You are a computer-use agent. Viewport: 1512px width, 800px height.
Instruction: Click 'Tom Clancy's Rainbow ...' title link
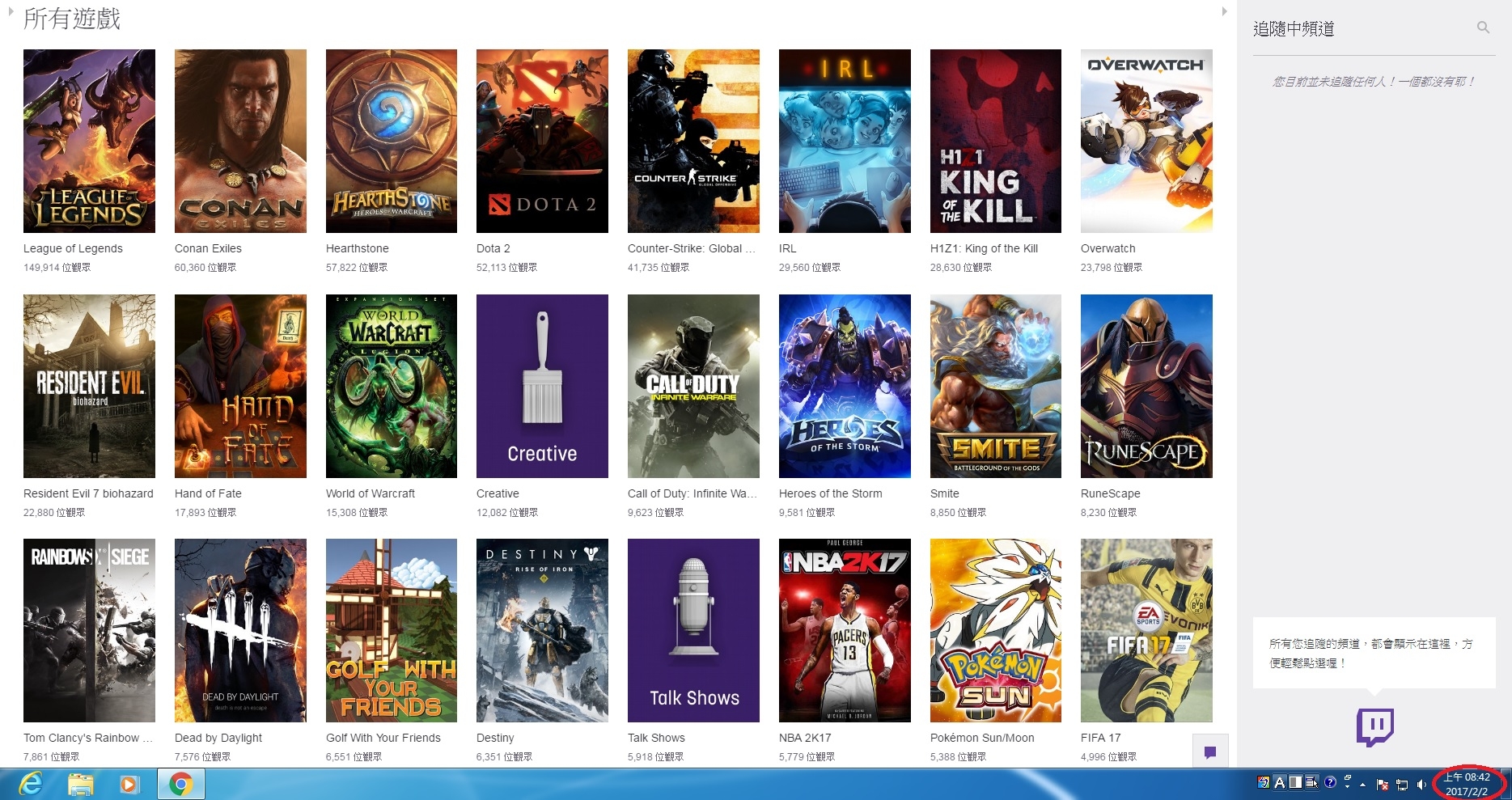(x=88, y=738)
